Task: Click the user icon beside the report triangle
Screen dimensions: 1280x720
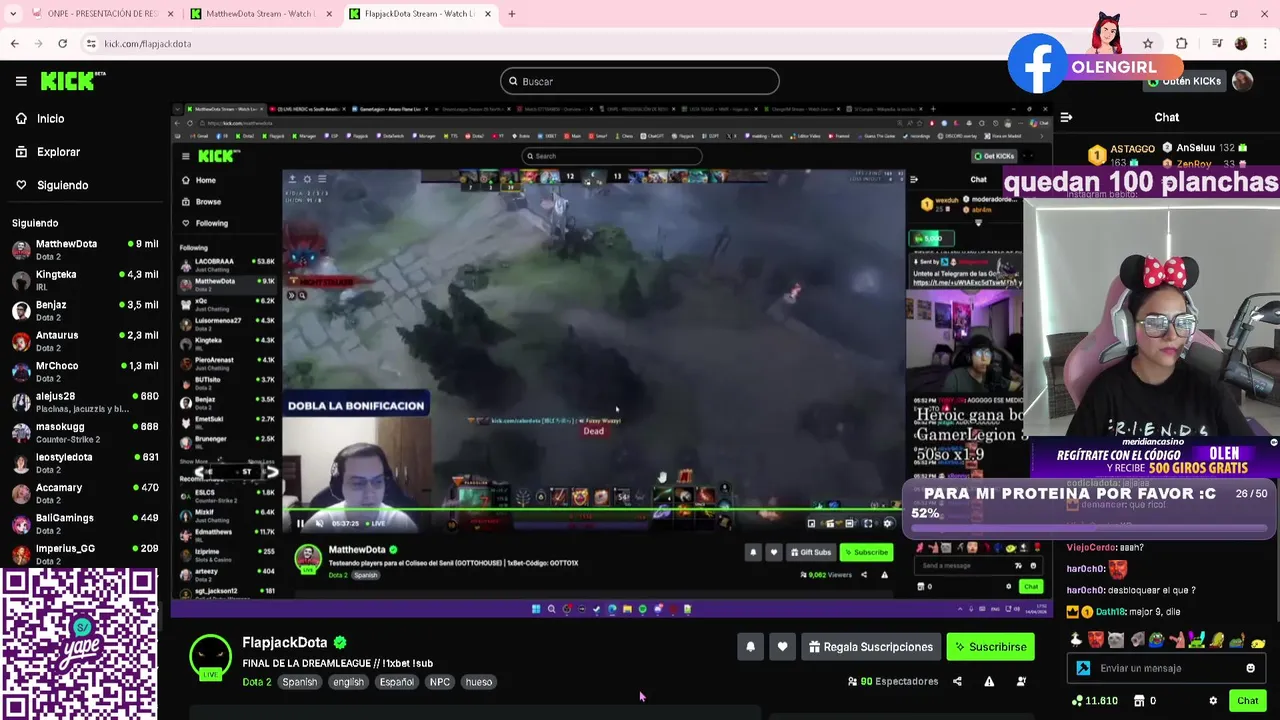Action: pyautogui.click(x=1021, y=682)
